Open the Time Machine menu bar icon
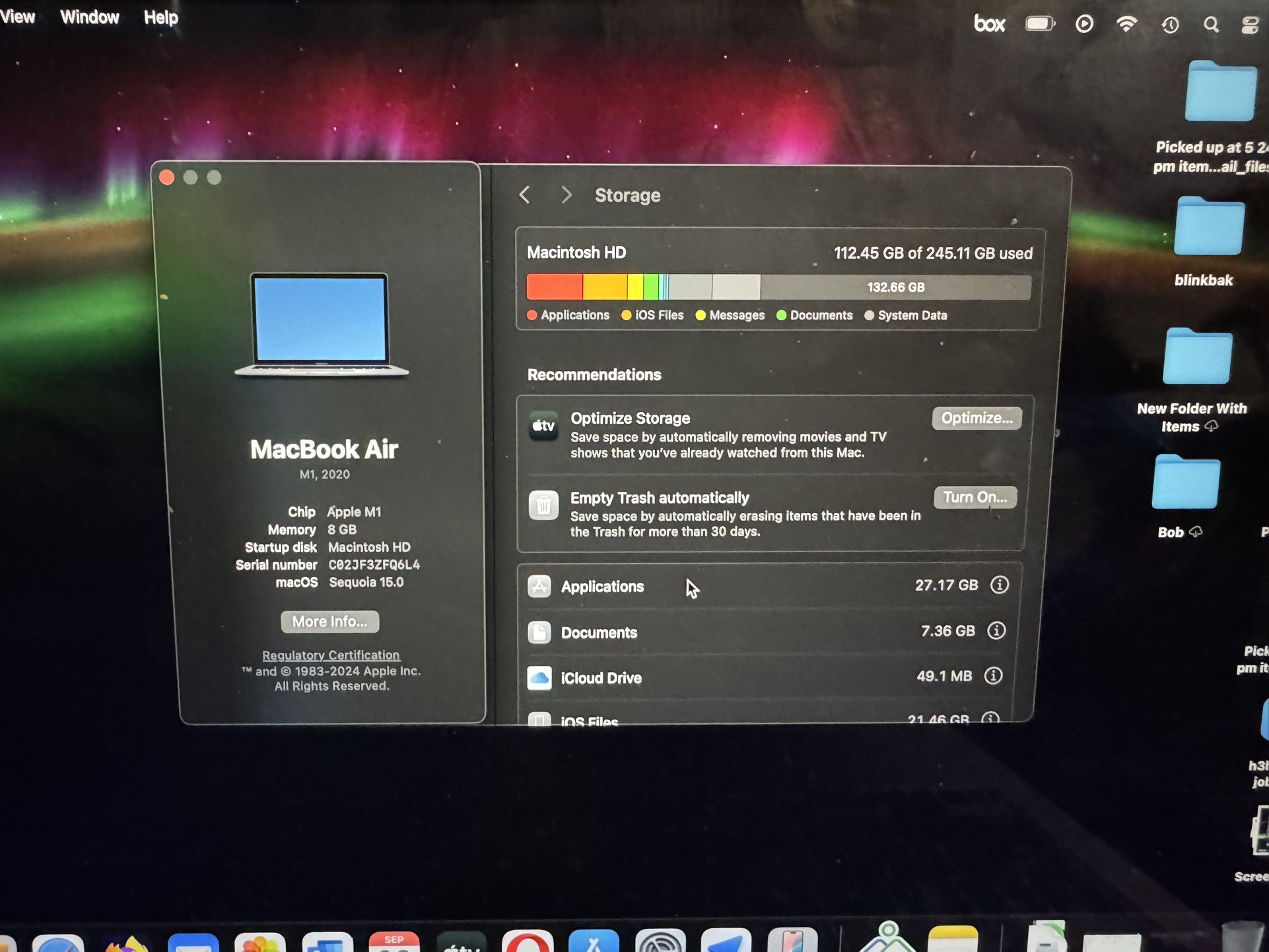 click(x=1169, y=24)
